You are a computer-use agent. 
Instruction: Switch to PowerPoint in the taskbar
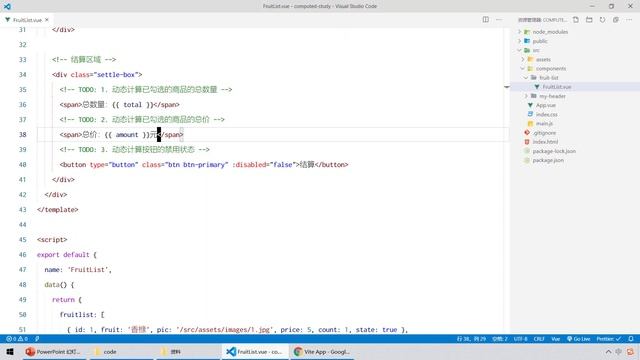(53, 352)
